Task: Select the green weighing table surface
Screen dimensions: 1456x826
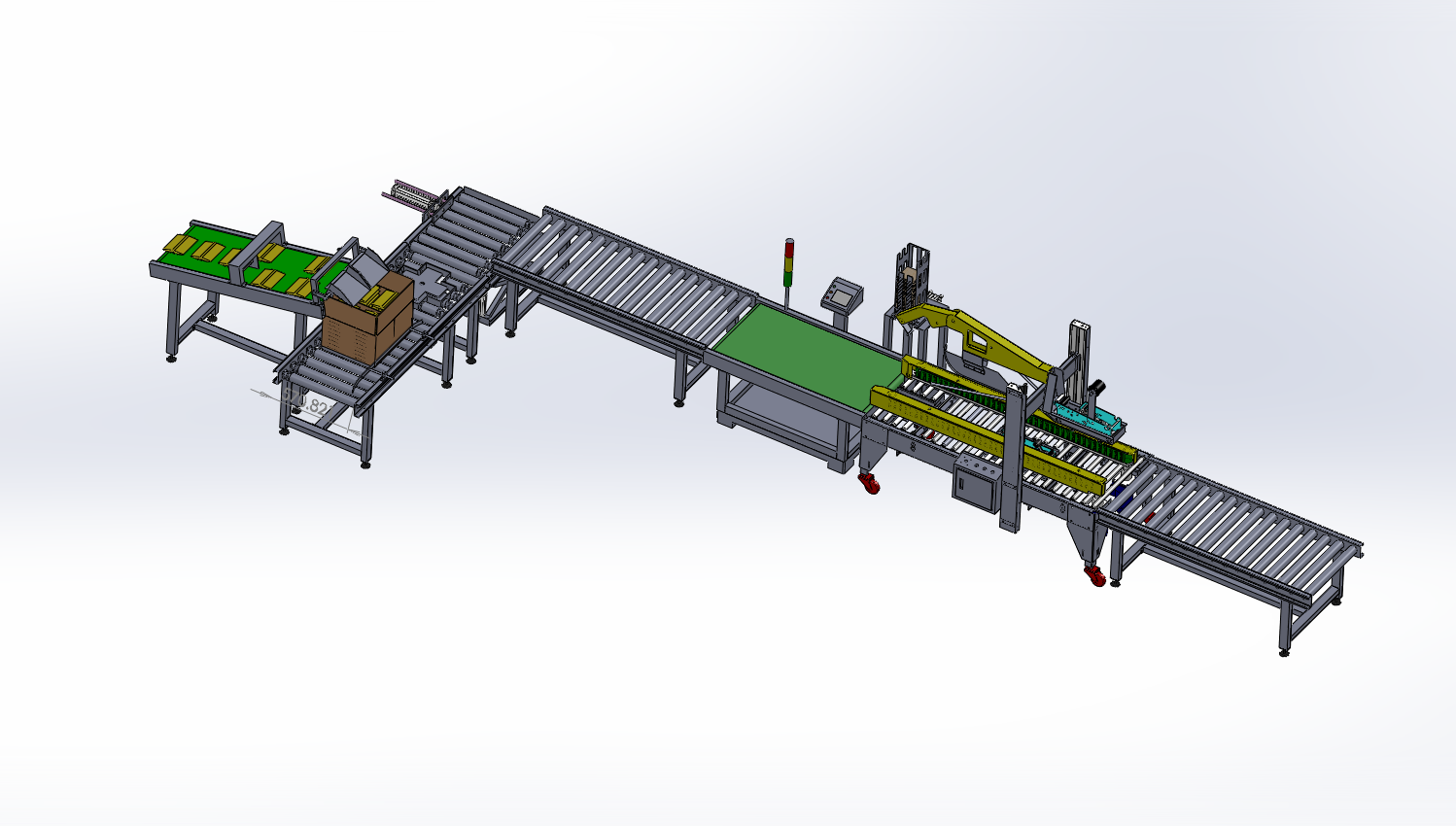Action: (809, 356)
